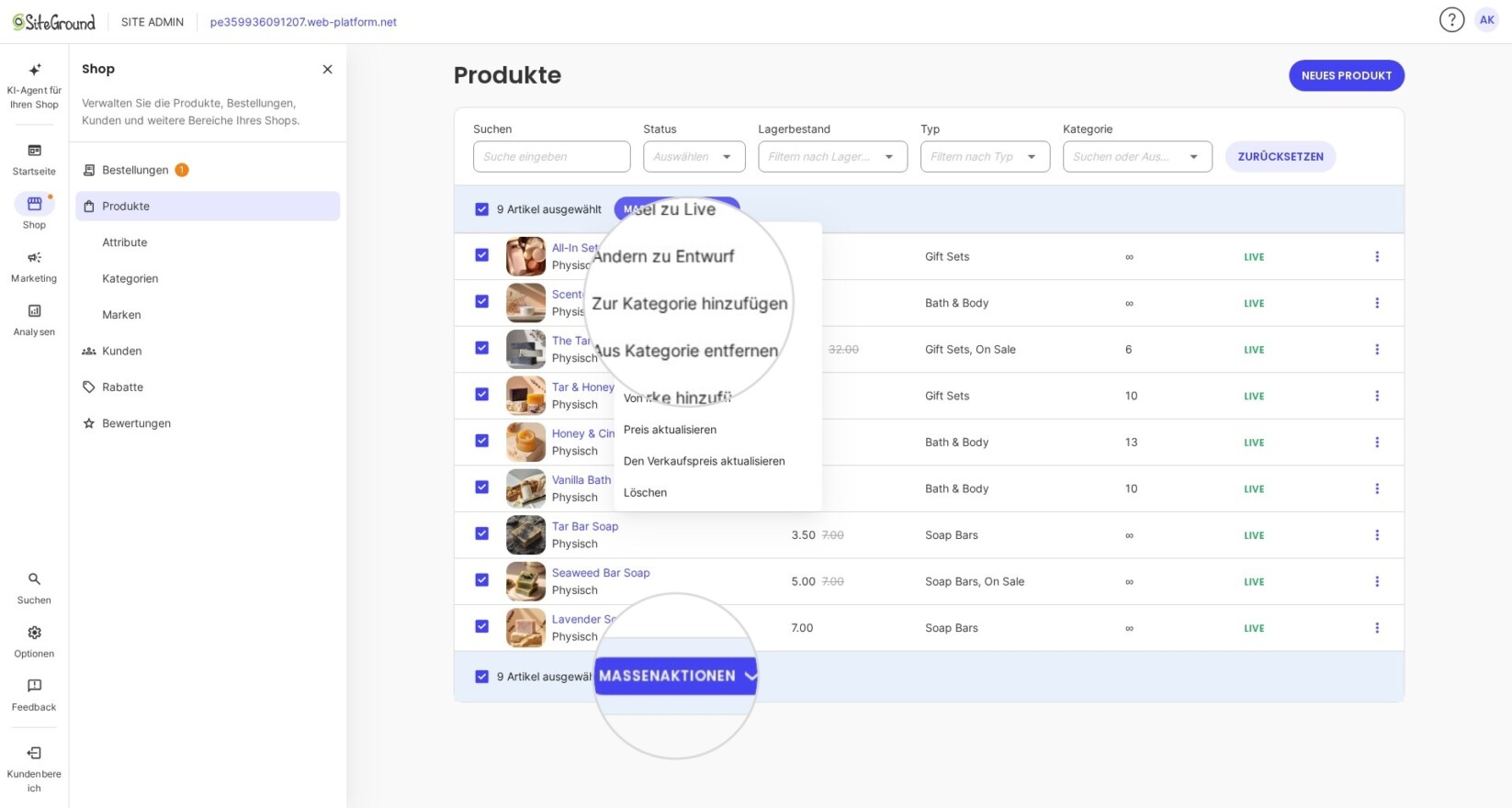Open the Kundenbereich icon

point(34,753)
